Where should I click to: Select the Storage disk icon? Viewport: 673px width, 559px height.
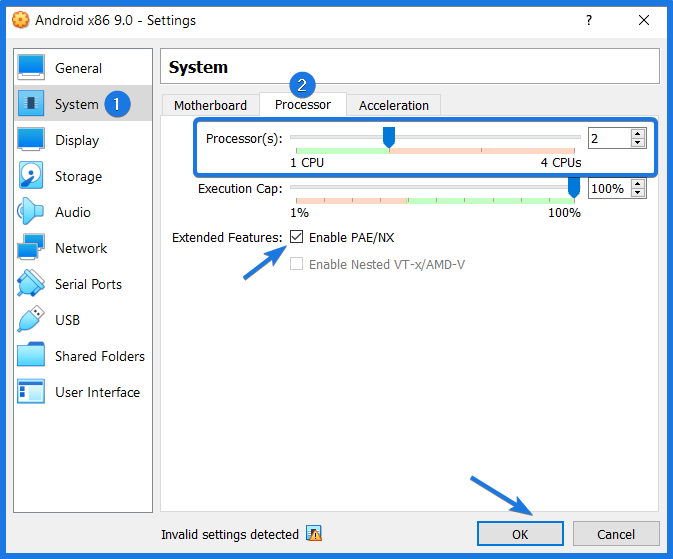click(30, 175)
